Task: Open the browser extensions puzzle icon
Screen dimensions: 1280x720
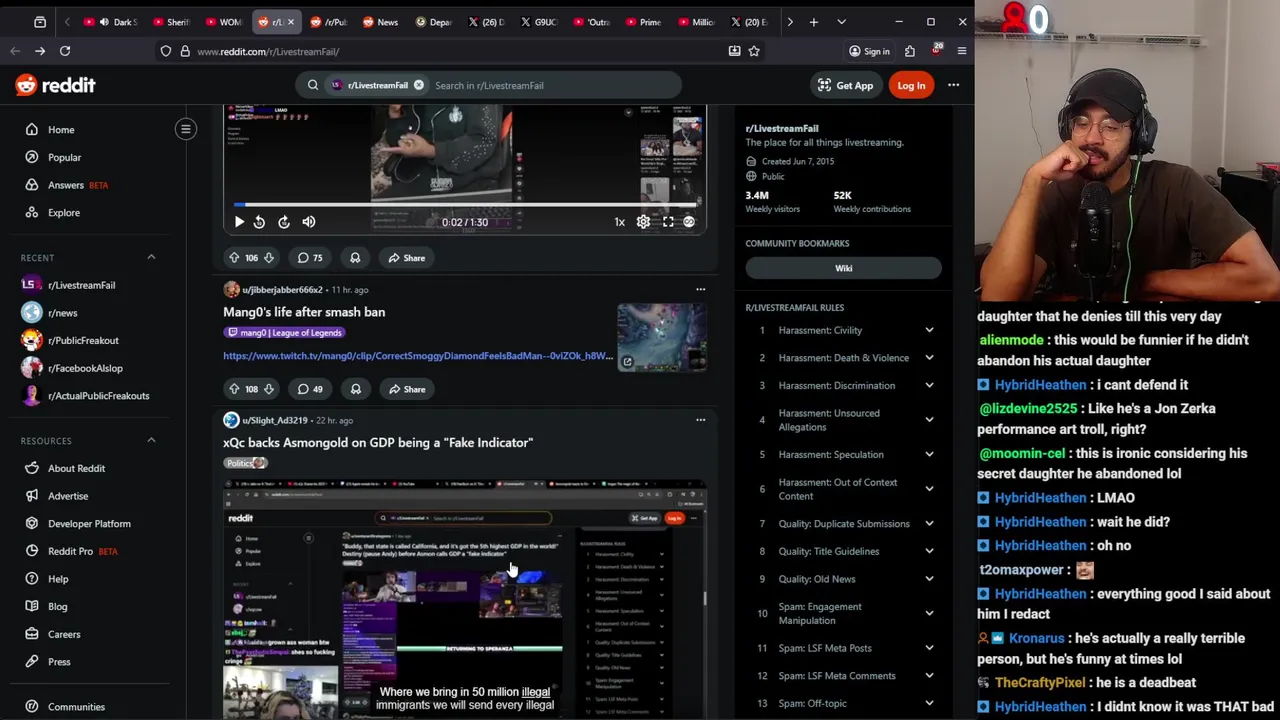Action: (x=910, y=51)
